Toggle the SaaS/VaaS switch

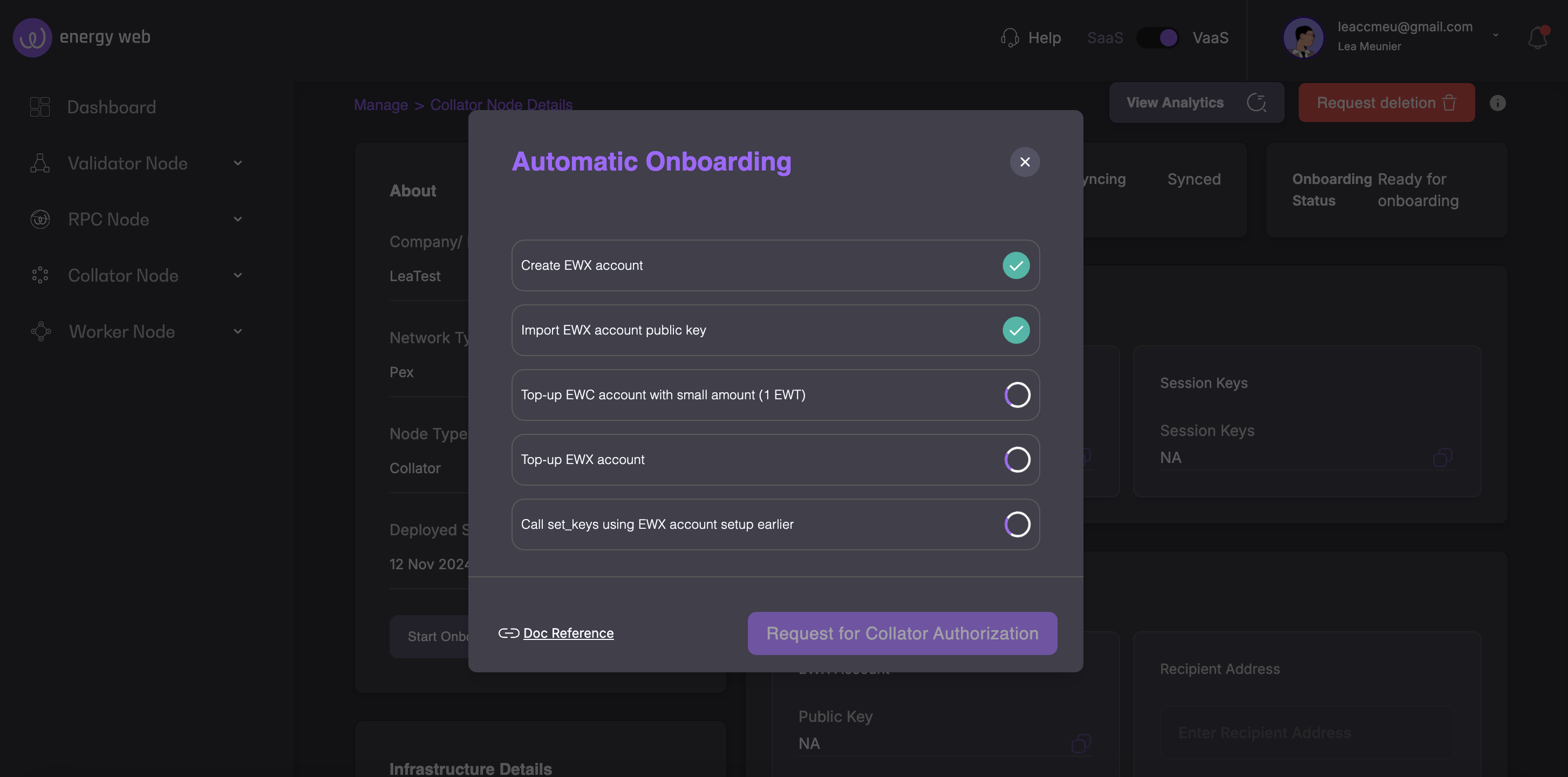point(1157,37)
